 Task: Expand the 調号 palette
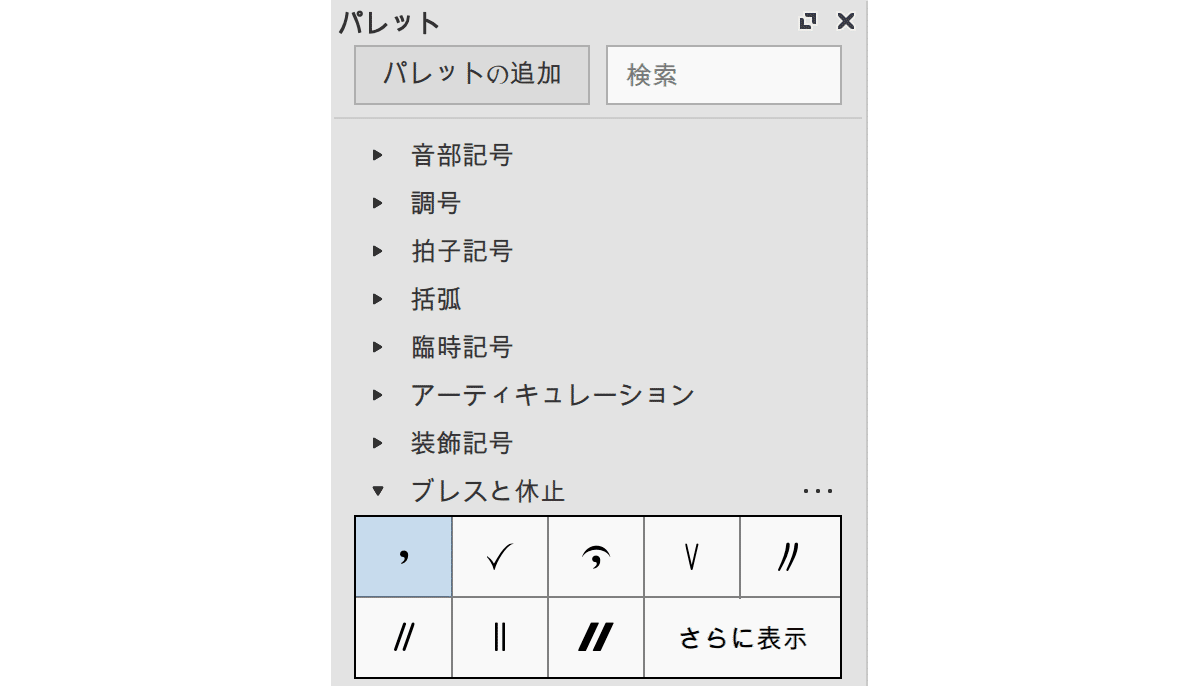(377, 203)
